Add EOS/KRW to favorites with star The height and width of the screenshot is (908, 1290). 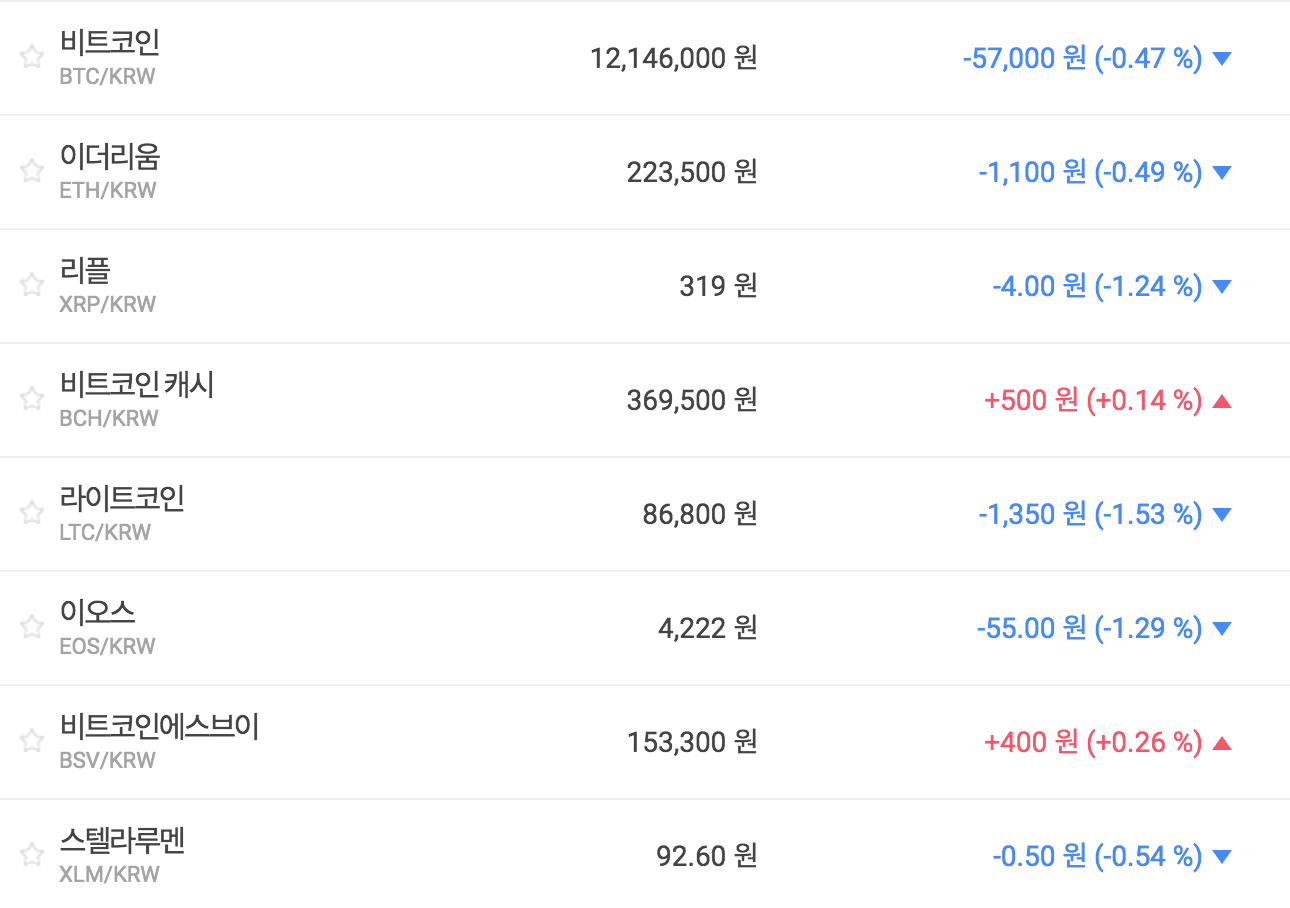[32, 627]
